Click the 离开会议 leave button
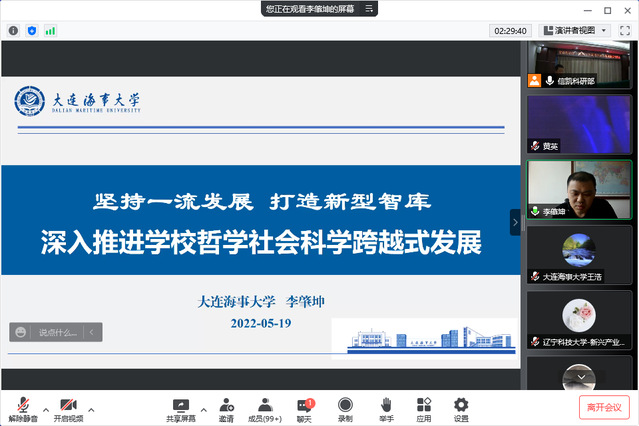The image size is (639, 426). tap(605, 407)
